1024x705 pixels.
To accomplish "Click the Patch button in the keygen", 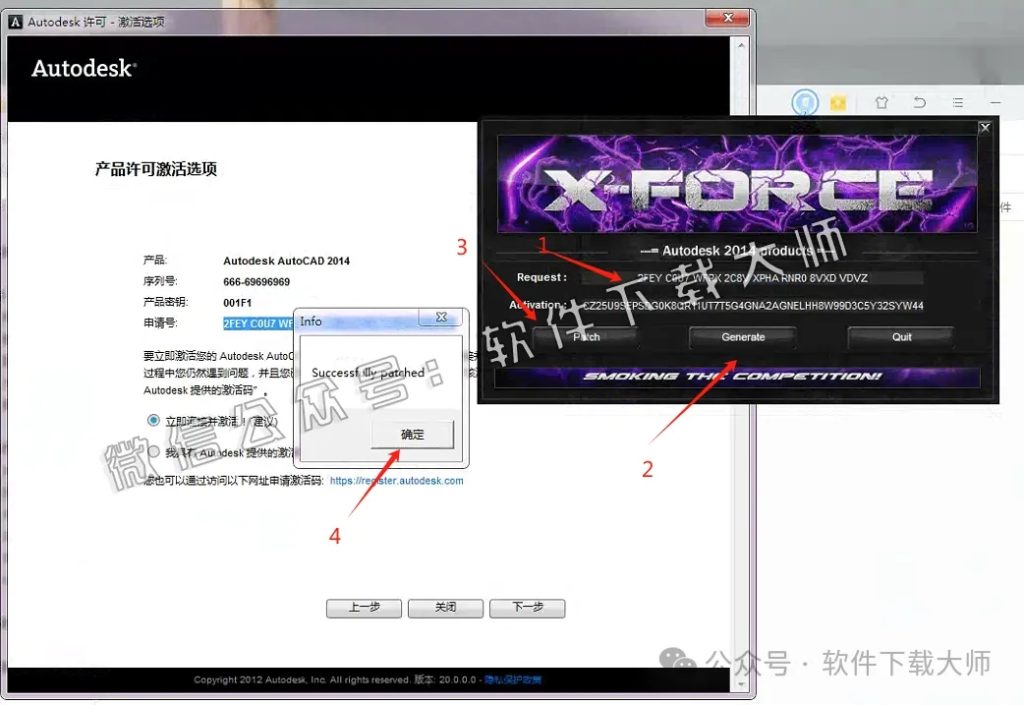I will click(585, 337).
